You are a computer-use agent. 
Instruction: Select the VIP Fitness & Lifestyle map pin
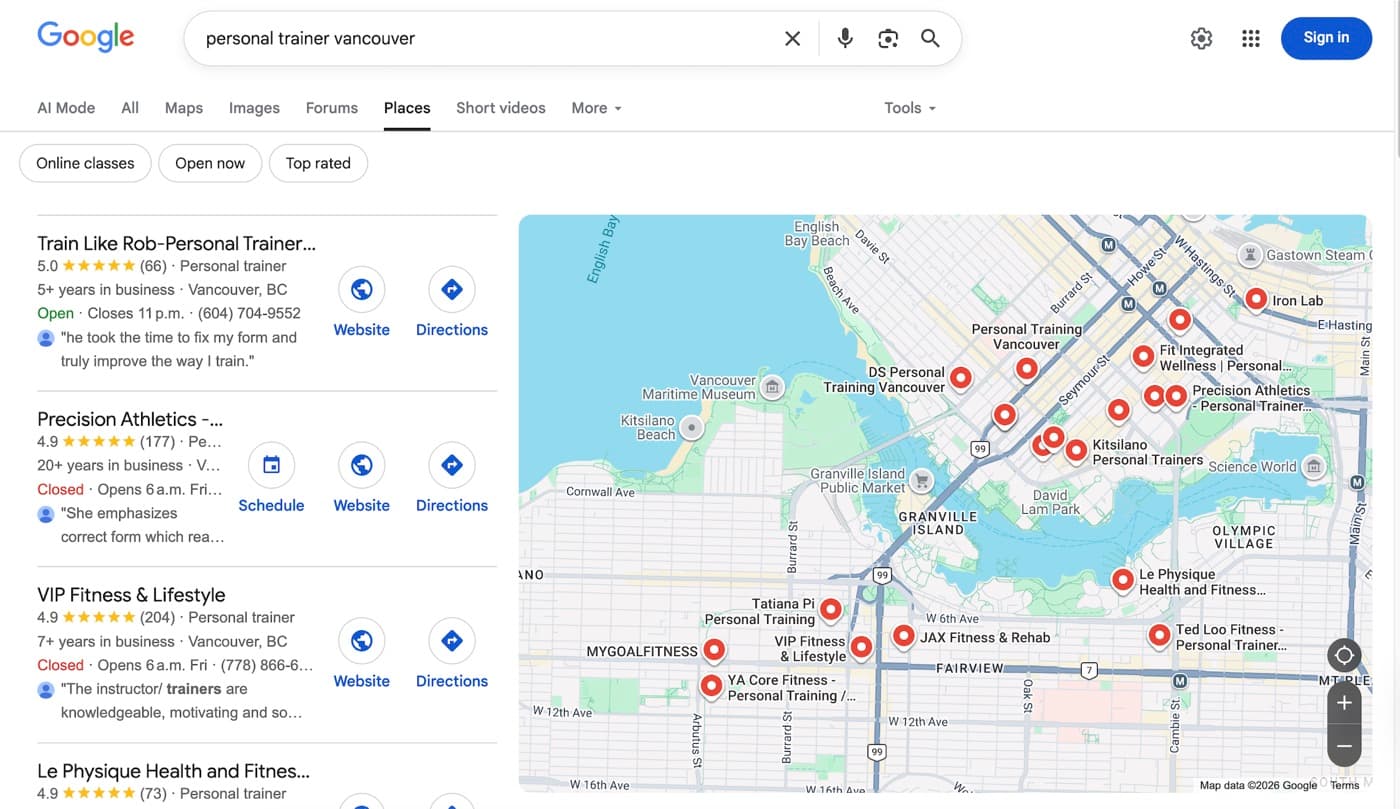coord(860,647)
